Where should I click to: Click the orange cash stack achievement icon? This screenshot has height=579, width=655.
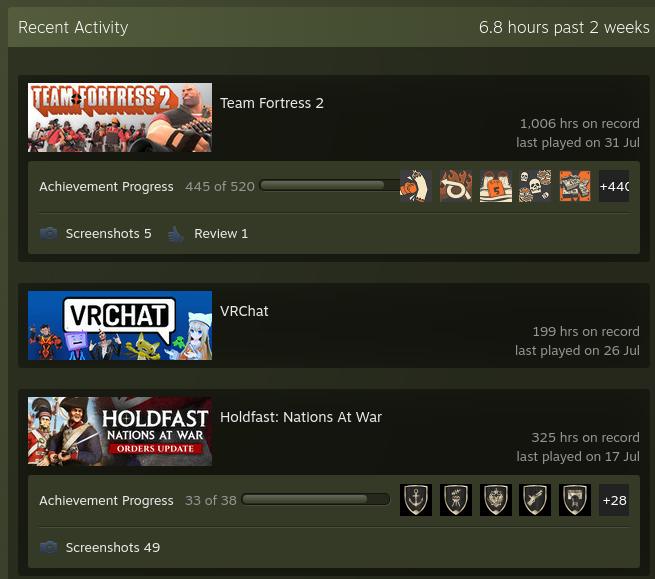(575, 186)
